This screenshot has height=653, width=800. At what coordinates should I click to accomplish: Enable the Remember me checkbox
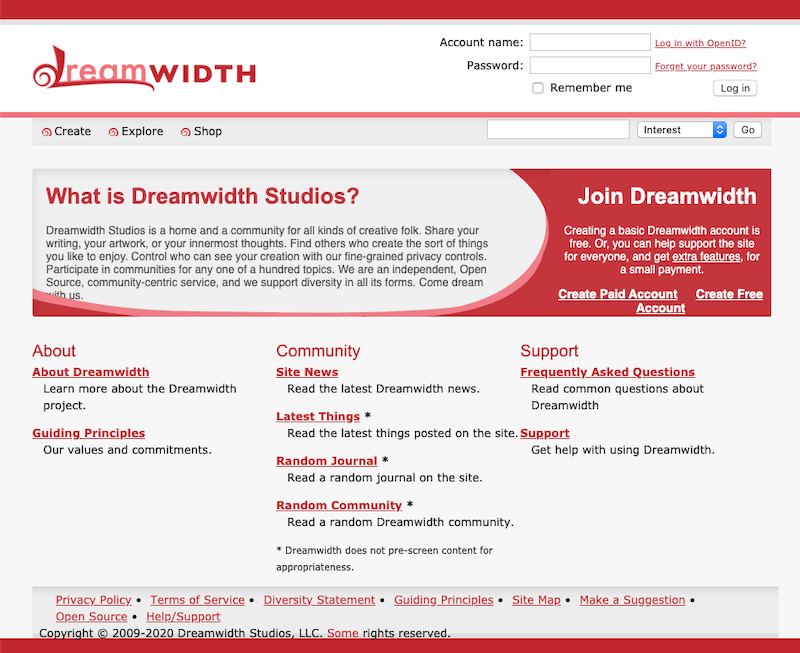tap(538, 88)
